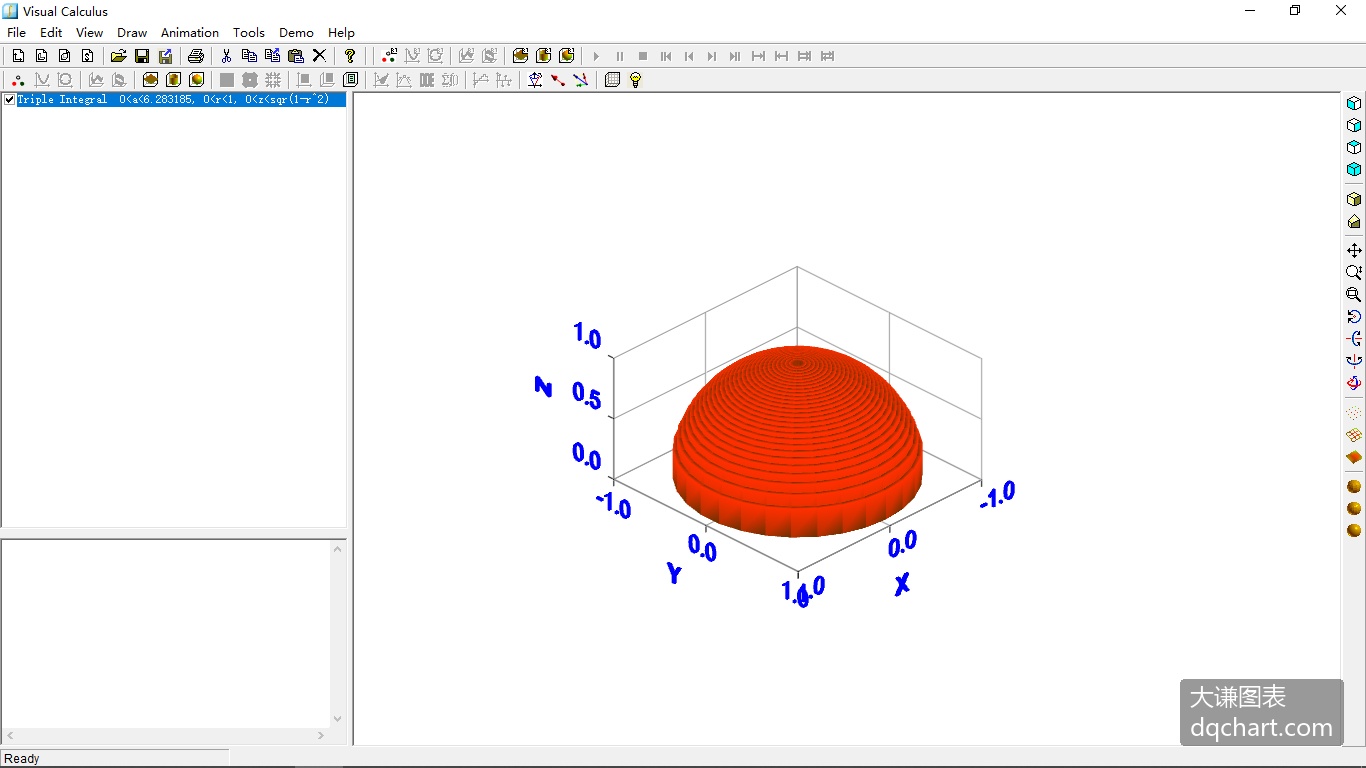Click the three colored points icon

tap(19, 80)
